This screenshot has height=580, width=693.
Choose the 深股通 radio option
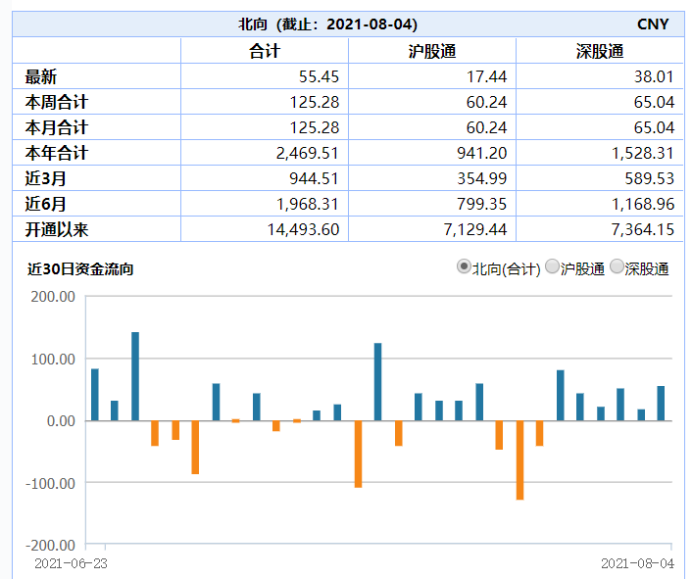point(617,268)
